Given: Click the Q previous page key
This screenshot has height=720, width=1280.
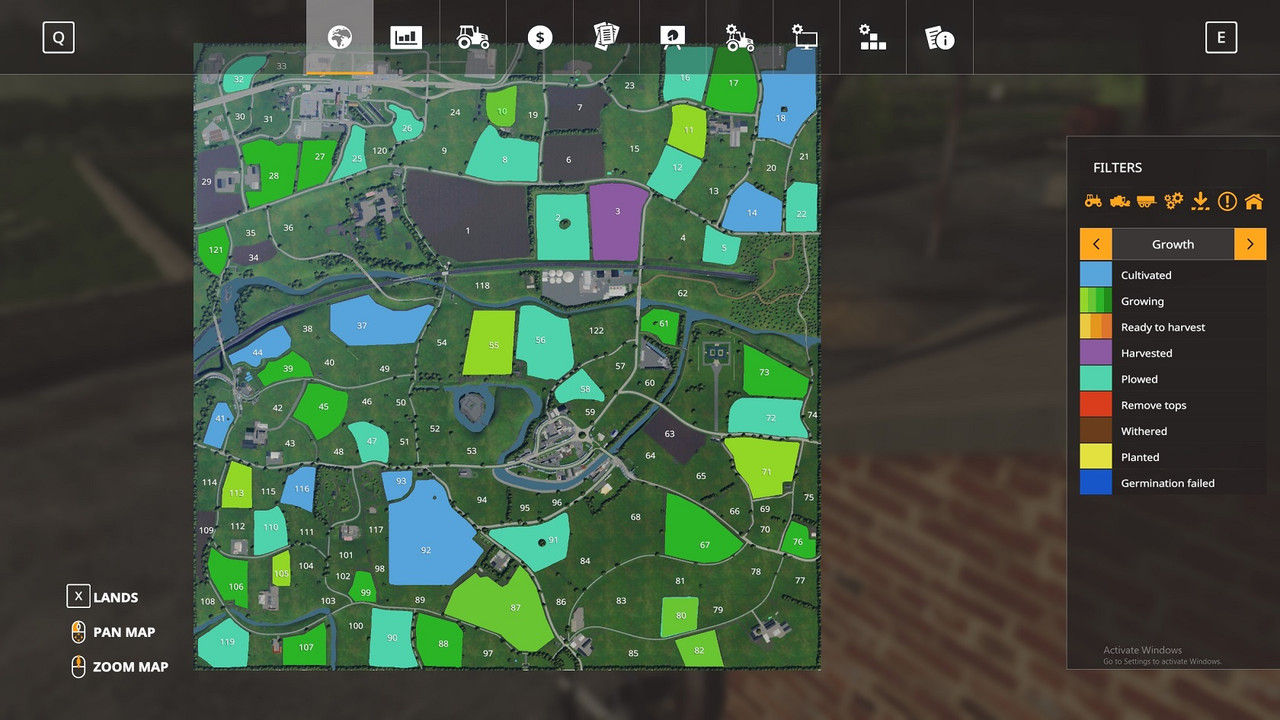Looking at the screenshot, I should [x=58, y=38].
